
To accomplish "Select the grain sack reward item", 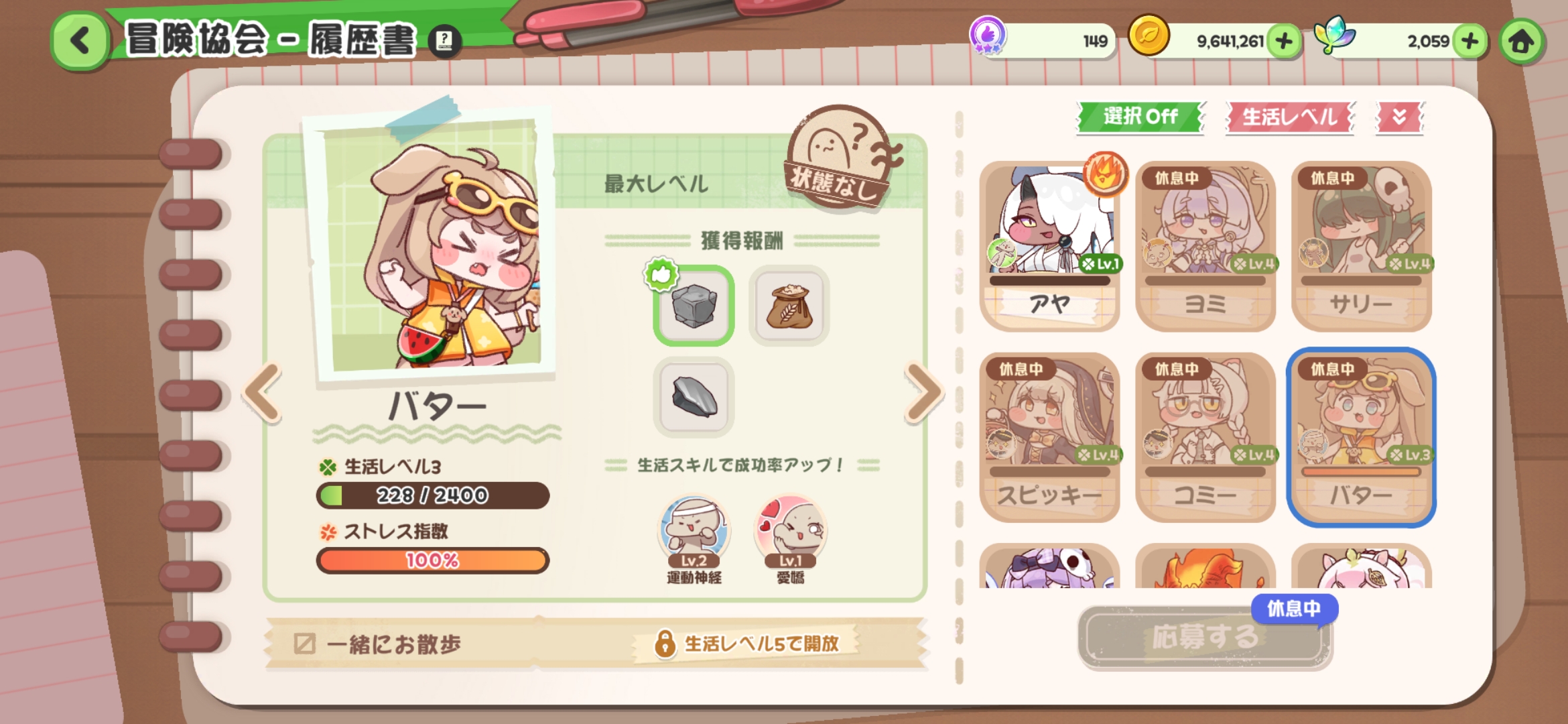I will pos(789,306).
